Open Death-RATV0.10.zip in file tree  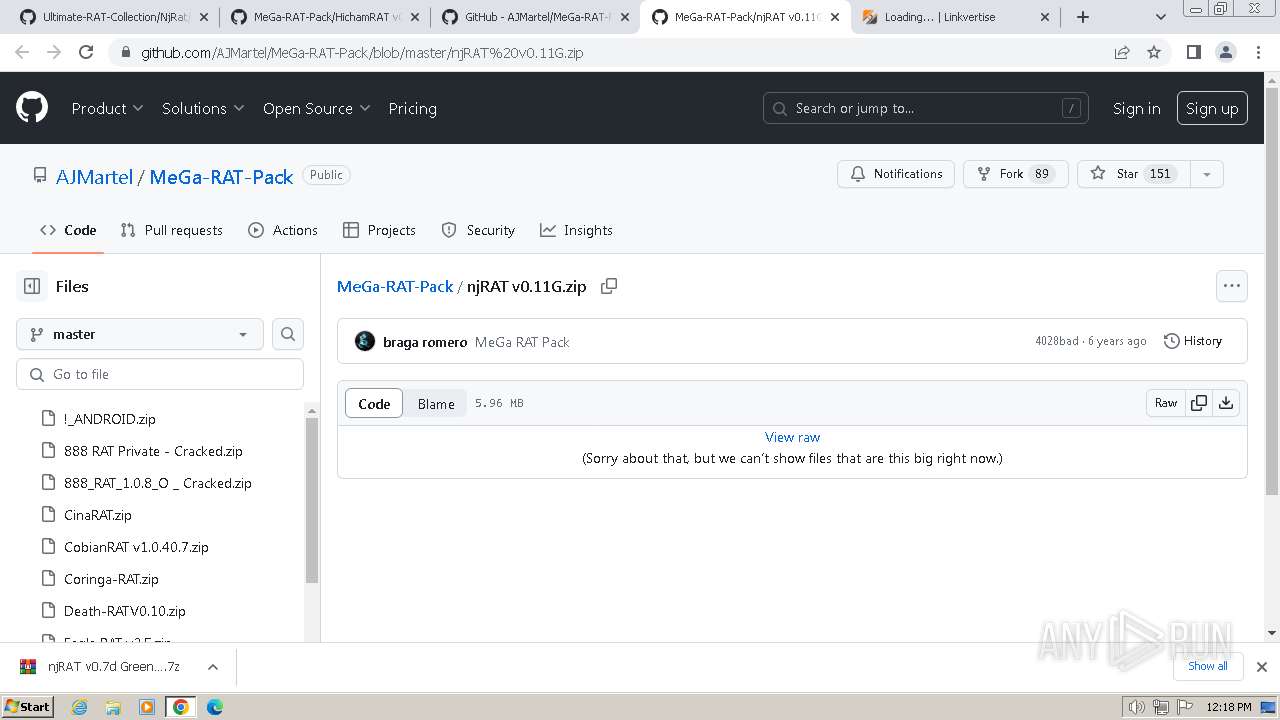(x=124, y=611)
